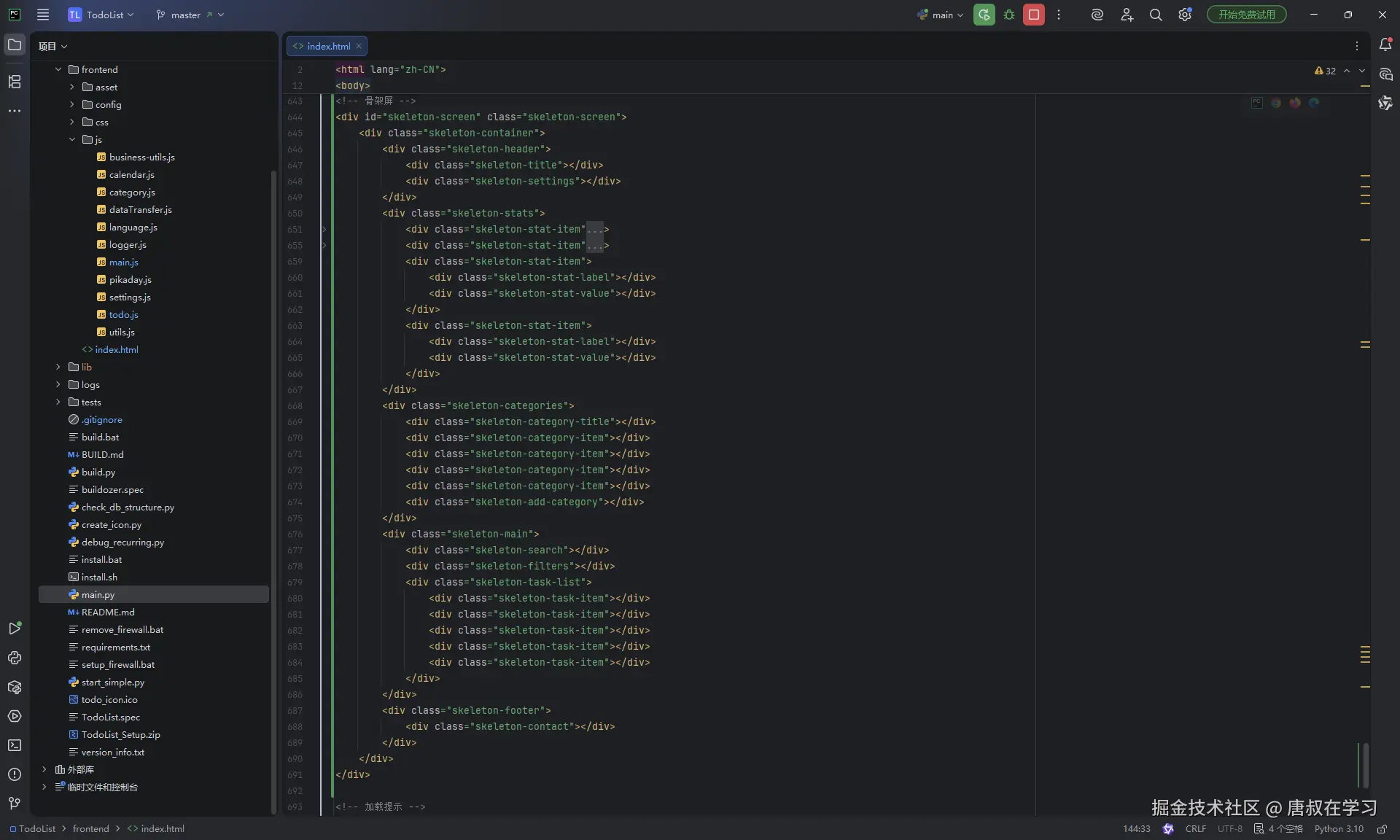Open the Structure tool window icon
The height and width of the screenshot is (840, 1400).
pyautogui.click(x=15, y=82)
